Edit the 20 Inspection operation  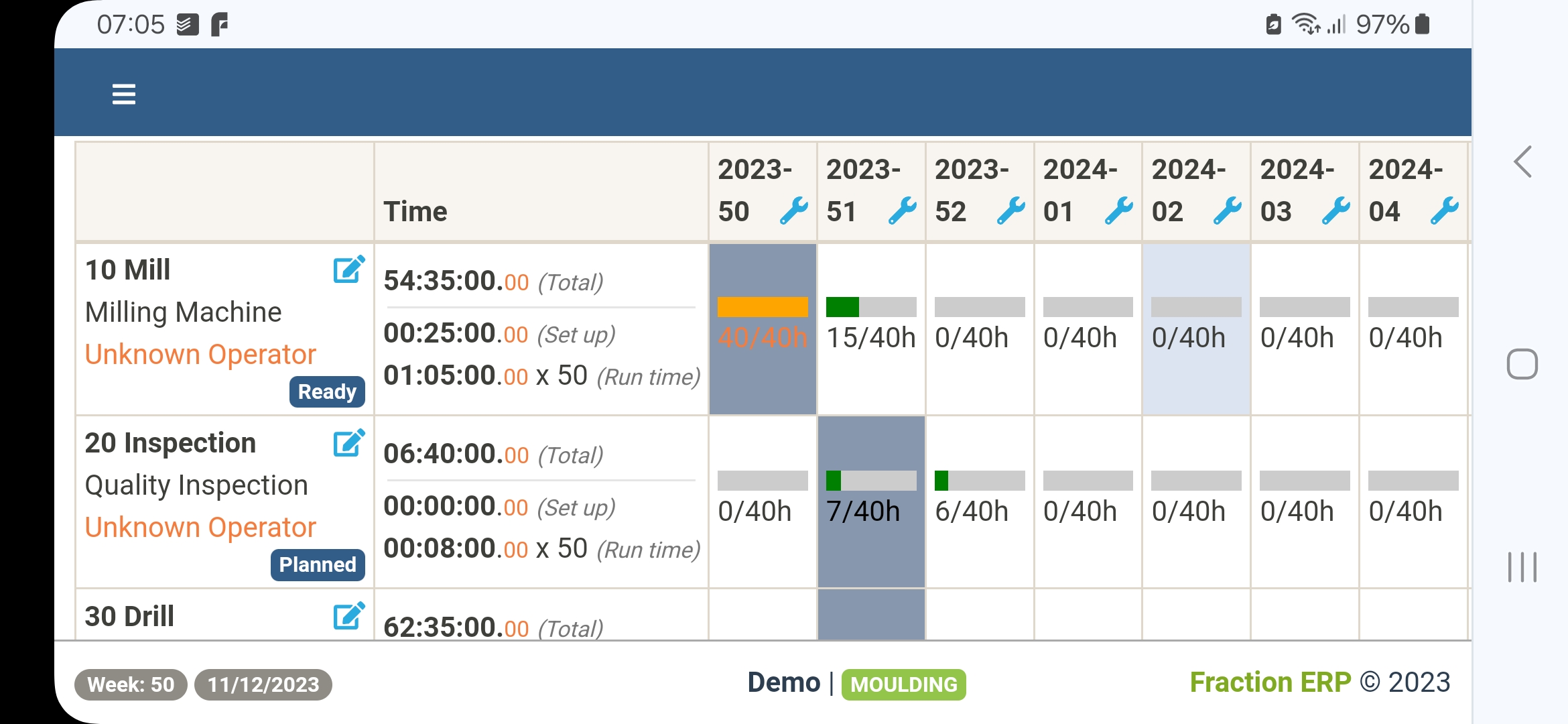(x=348, y=442)
